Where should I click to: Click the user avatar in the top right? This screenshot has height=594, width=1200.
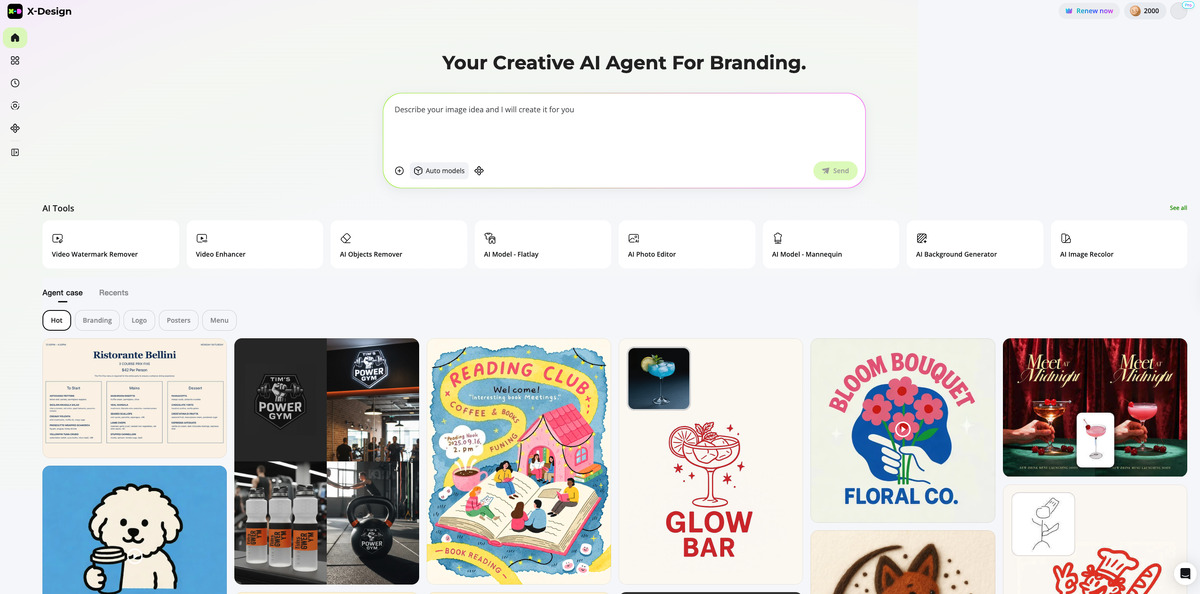1179,11
